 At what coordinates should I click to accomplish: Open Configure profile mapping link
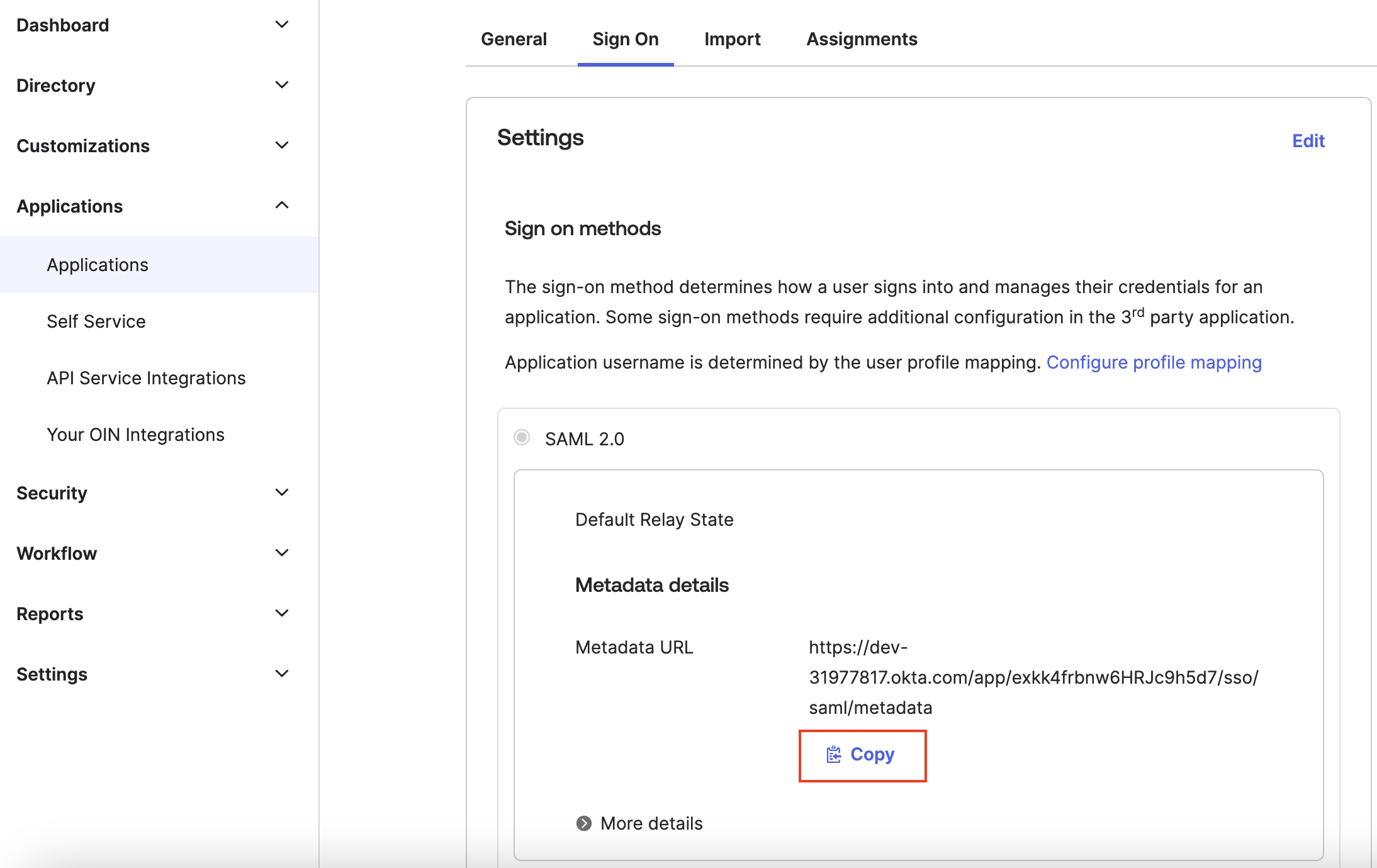coord(1154,362)
